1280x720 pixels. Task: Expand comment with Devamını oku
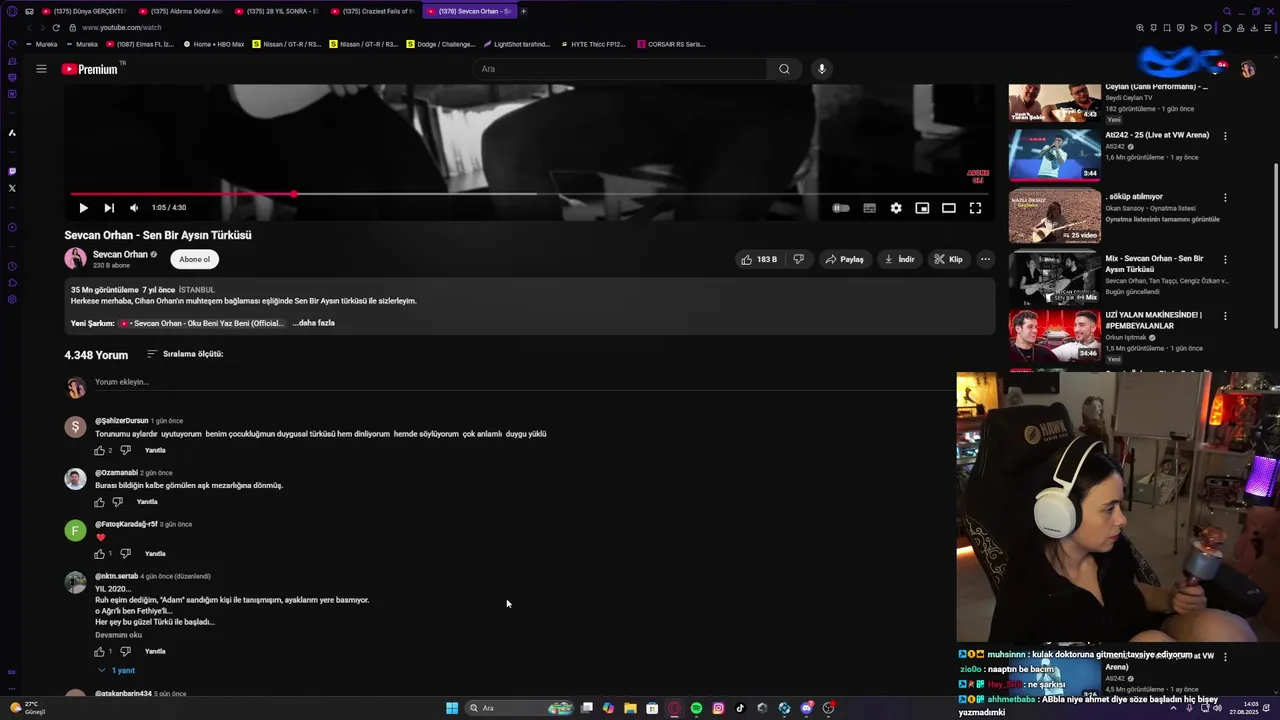(x=118, y=635)
